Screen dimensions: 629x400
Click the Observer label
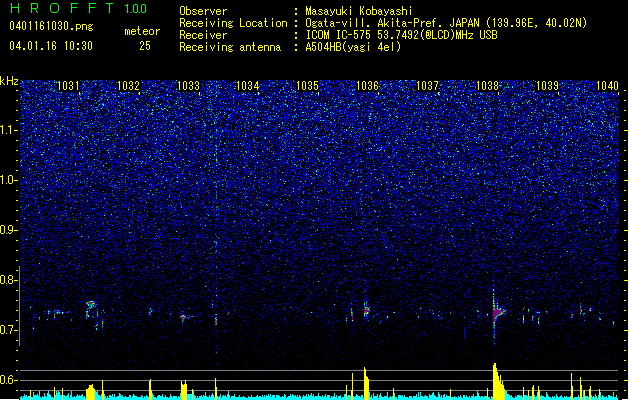203,11
